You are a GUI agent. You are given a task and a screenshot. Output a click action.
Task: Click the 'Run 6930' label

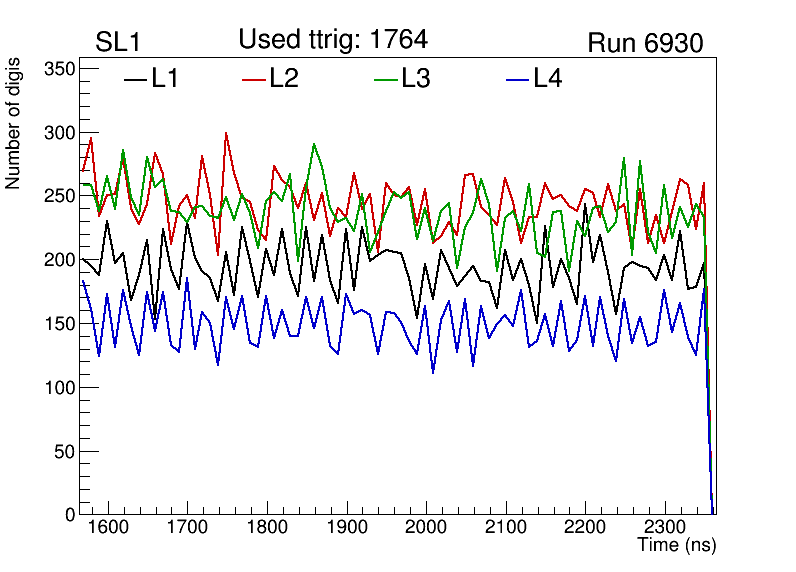point(645,43)
